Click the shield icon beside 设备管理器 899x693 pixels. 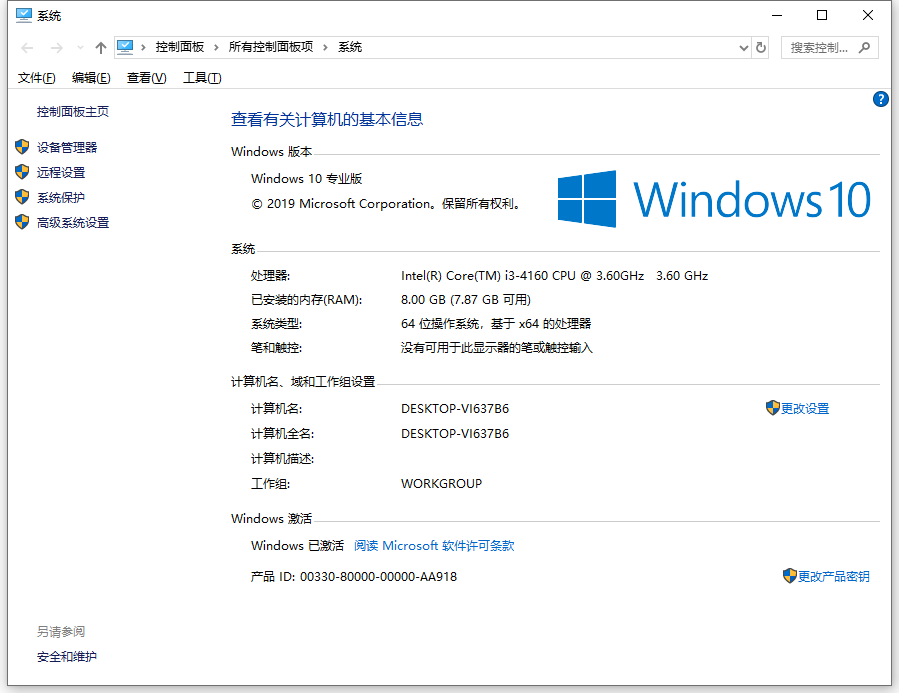point(22,147)
